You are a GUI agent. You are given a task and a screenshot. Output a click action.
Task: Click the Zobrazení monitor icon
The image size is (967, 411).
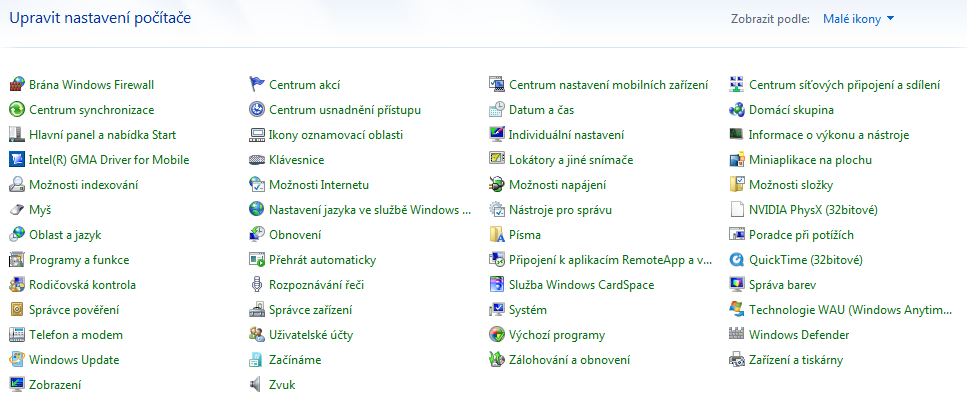pos(17,384)
